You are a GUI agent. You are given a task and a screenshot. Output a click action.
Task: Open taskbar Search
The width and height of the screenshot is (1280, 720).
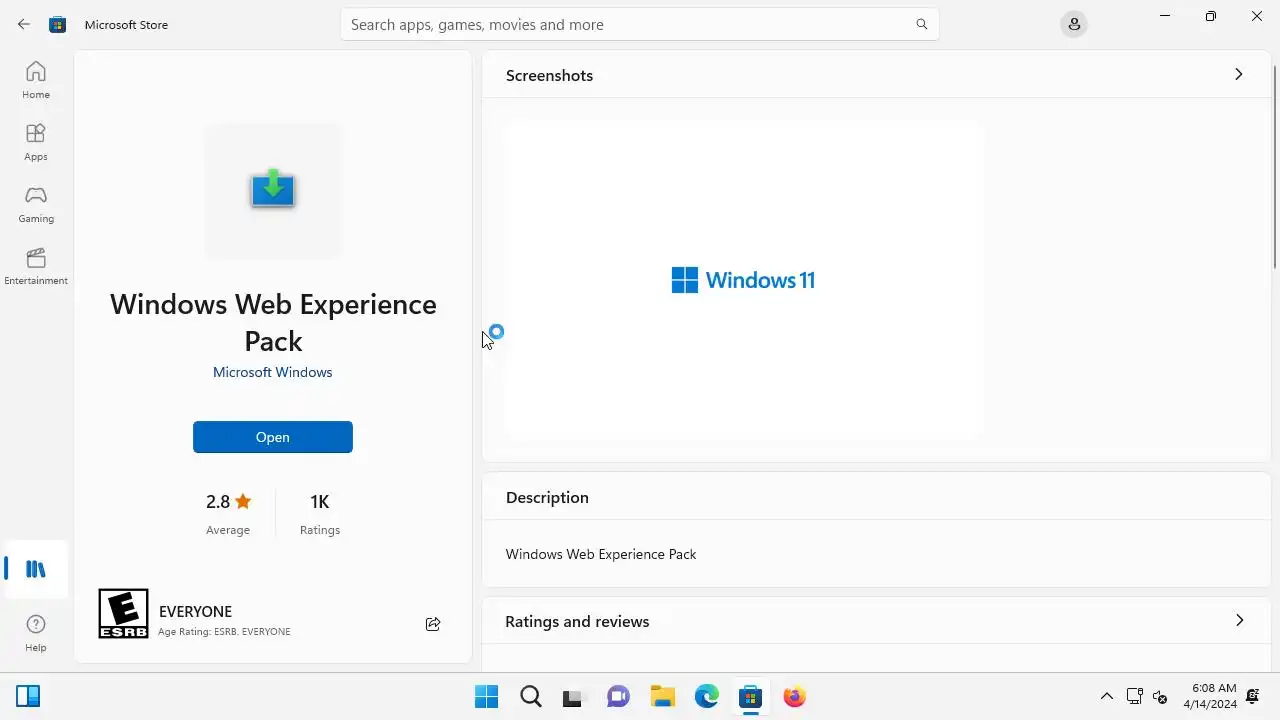531,696
